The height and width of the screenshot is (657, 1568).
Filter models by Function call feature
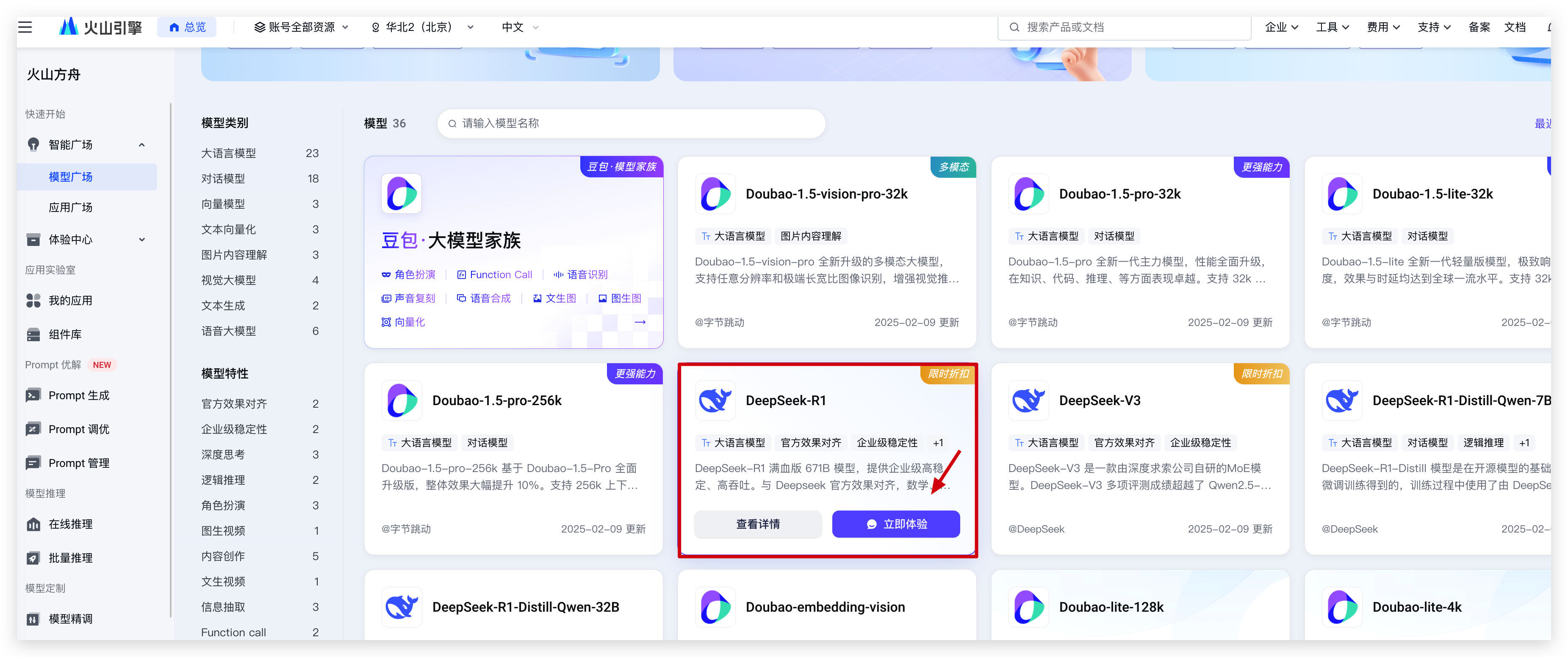tap(233, 632)
